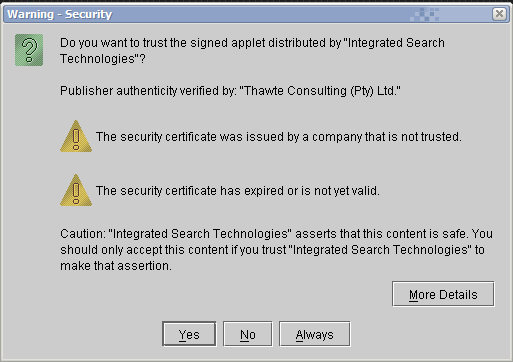Choose No to reject the signed applet
Viewport: 513px width, 362px height.
point(248,334)
